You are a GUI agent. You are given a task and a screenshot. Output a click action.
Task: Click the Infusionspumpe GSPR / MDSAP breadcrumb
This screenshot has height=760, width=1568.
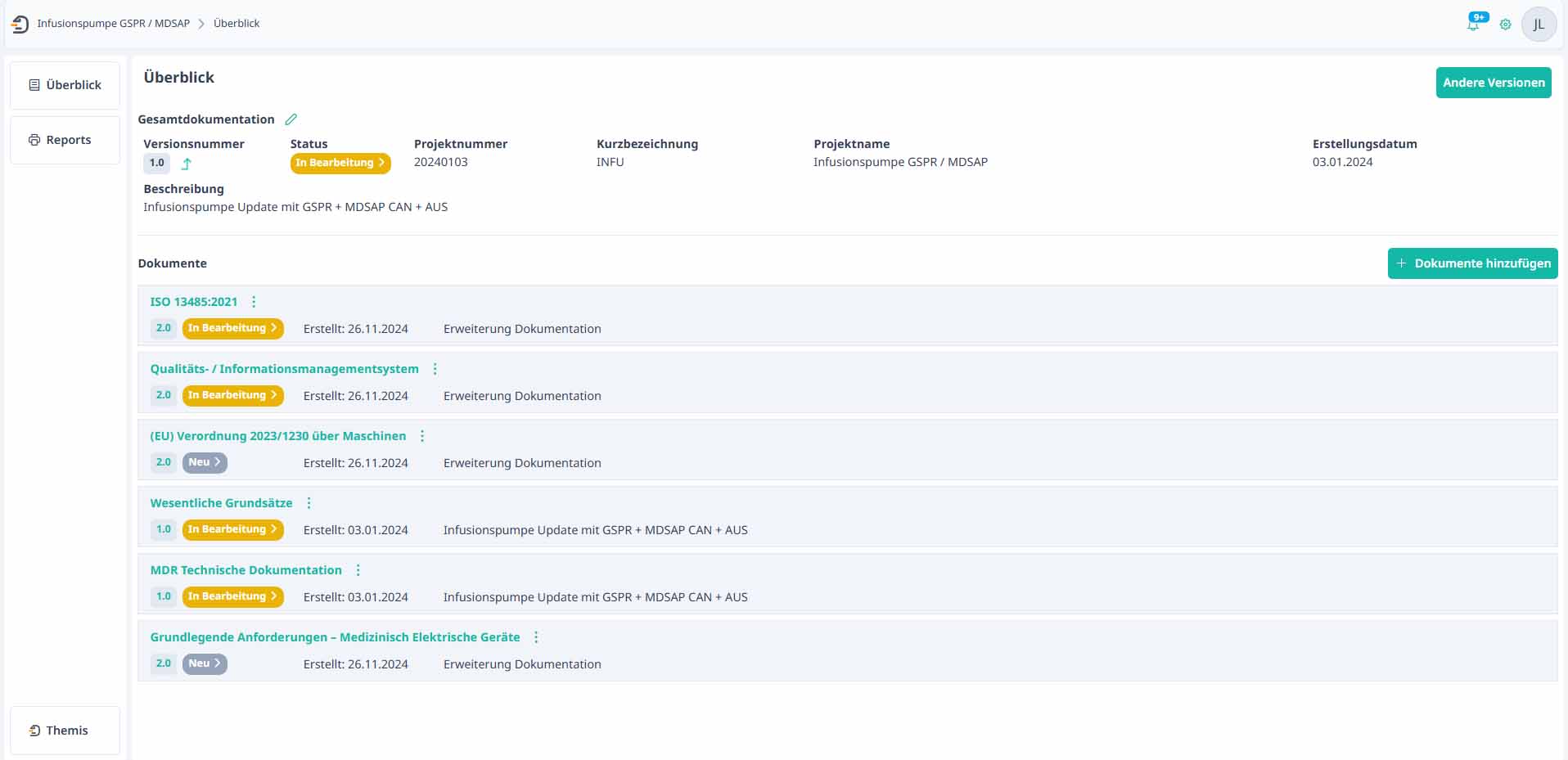[113, 24]
